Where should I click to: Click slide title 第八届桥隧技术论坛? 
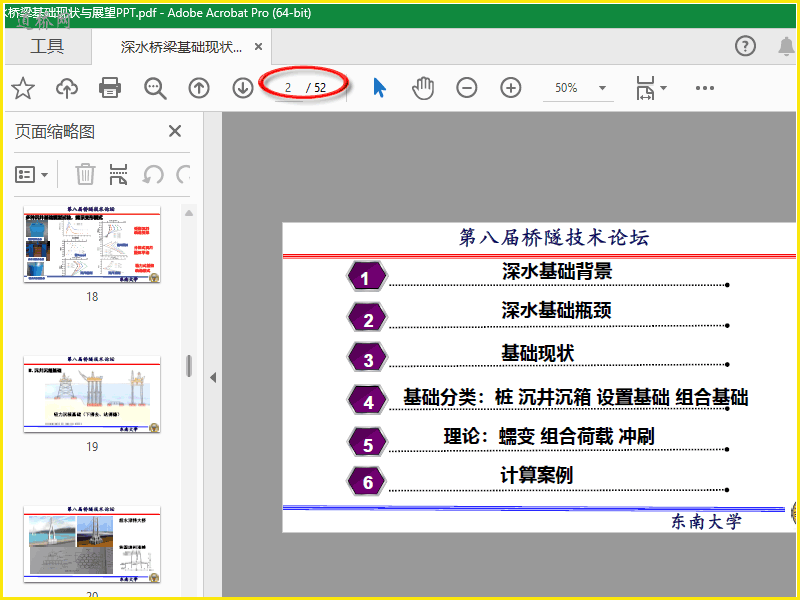[x=554, y=238]
